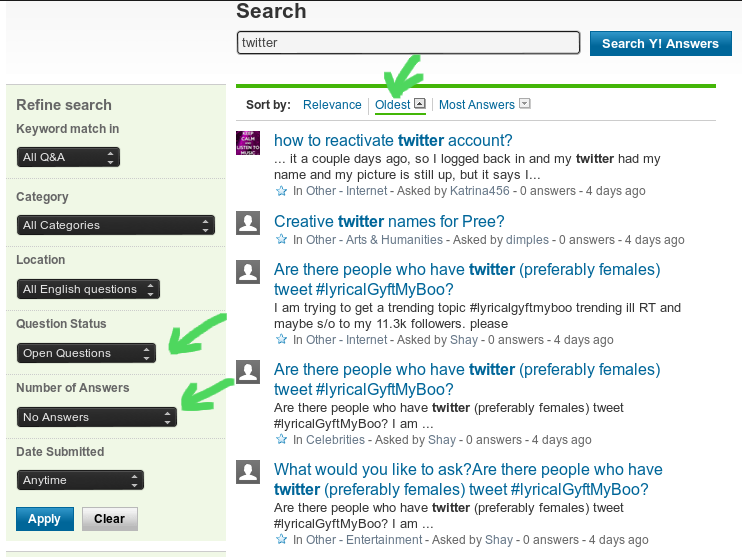Open the All English questions location dropdown

(x=88, y=289)
